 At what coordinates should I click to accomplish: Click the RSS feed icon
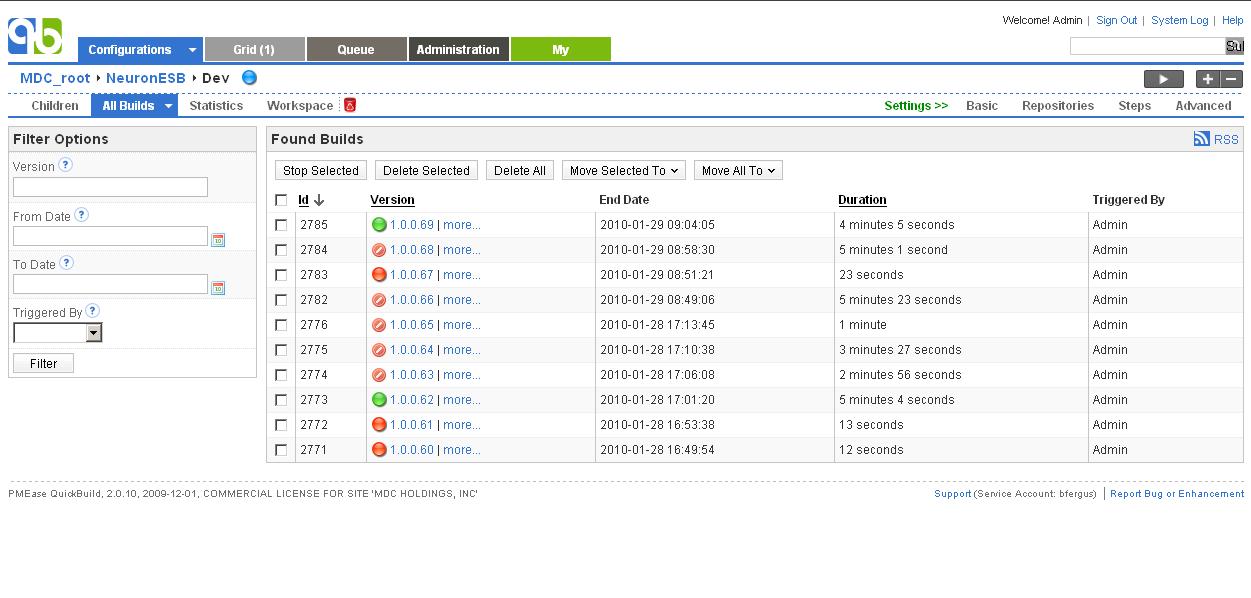[x=1201, y=139]
